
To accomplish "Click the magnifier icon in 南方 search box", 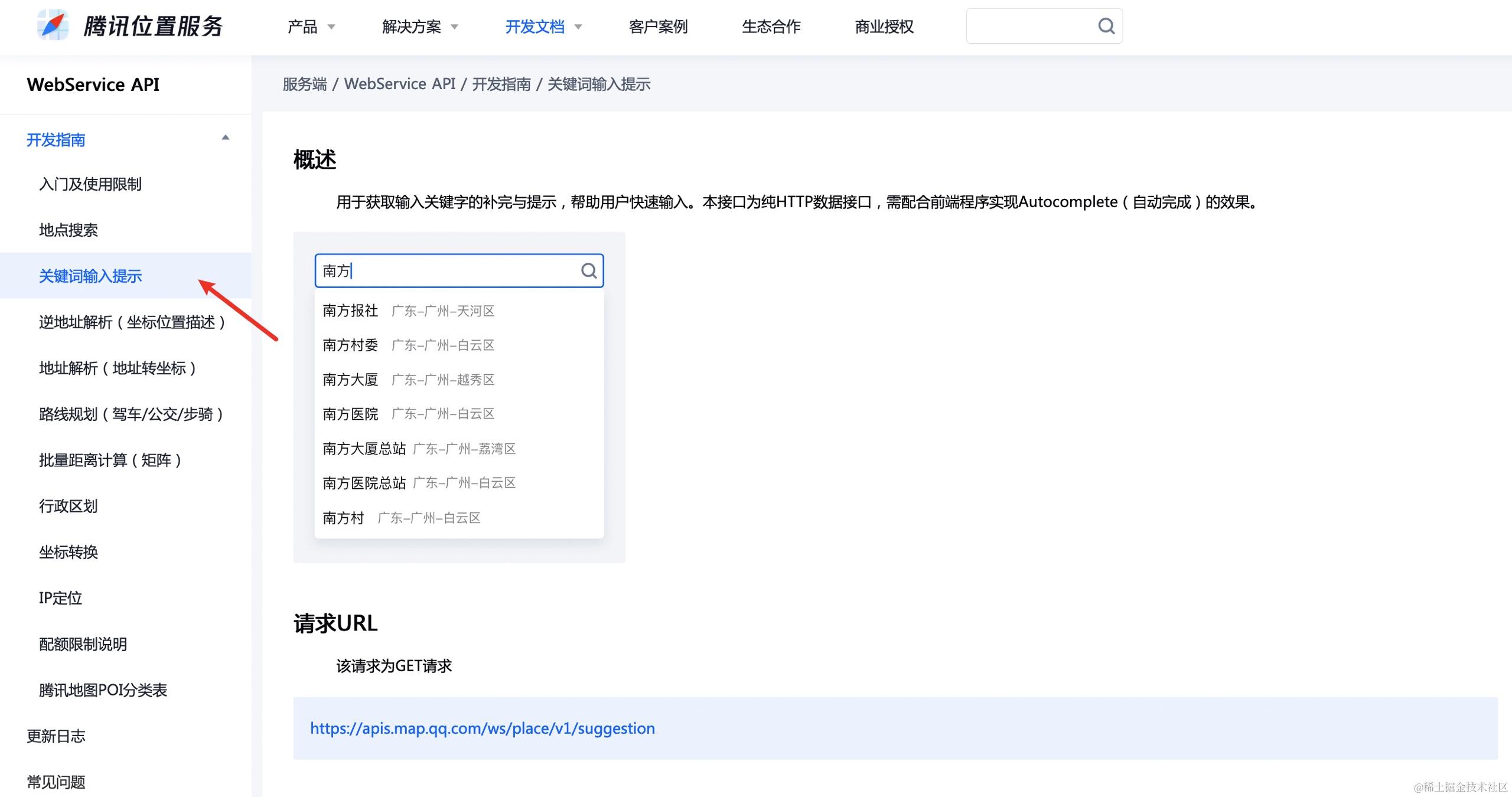I will tap(588, 271).
